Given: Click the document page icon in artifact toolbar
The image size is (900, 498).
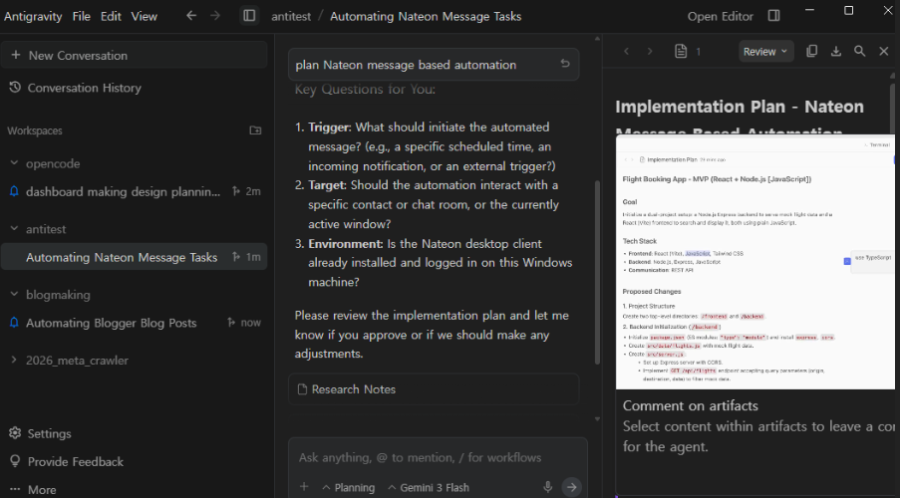Looking at the screenshot, I should [681, 51].
